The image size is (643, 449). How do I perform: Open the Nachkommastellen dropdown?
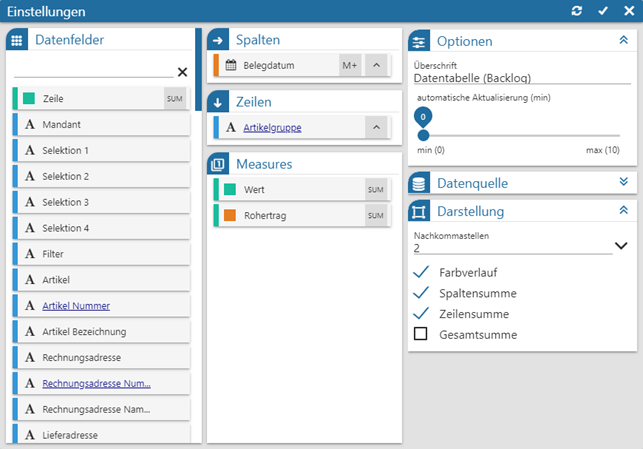[621, 246]
